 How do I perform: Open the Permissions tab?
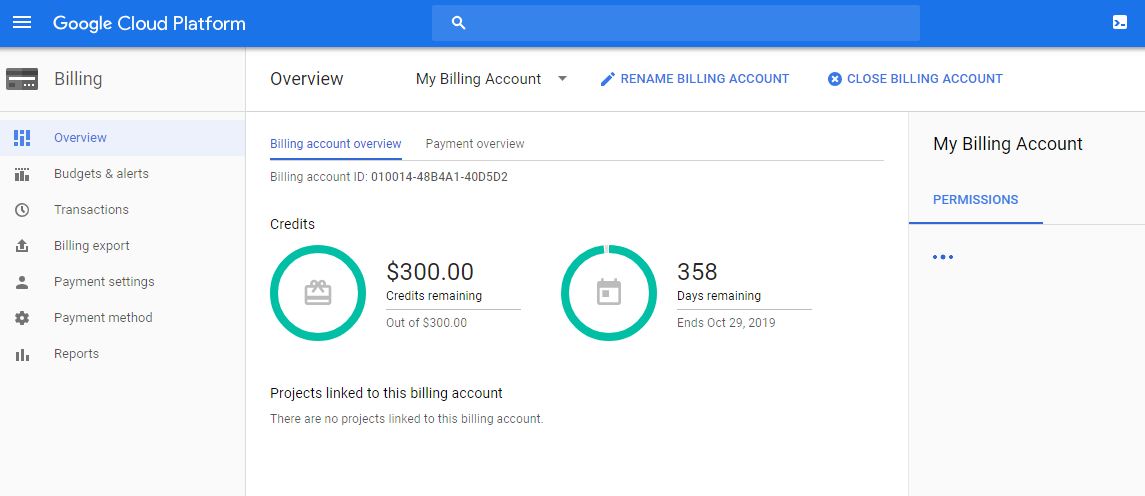975,200
